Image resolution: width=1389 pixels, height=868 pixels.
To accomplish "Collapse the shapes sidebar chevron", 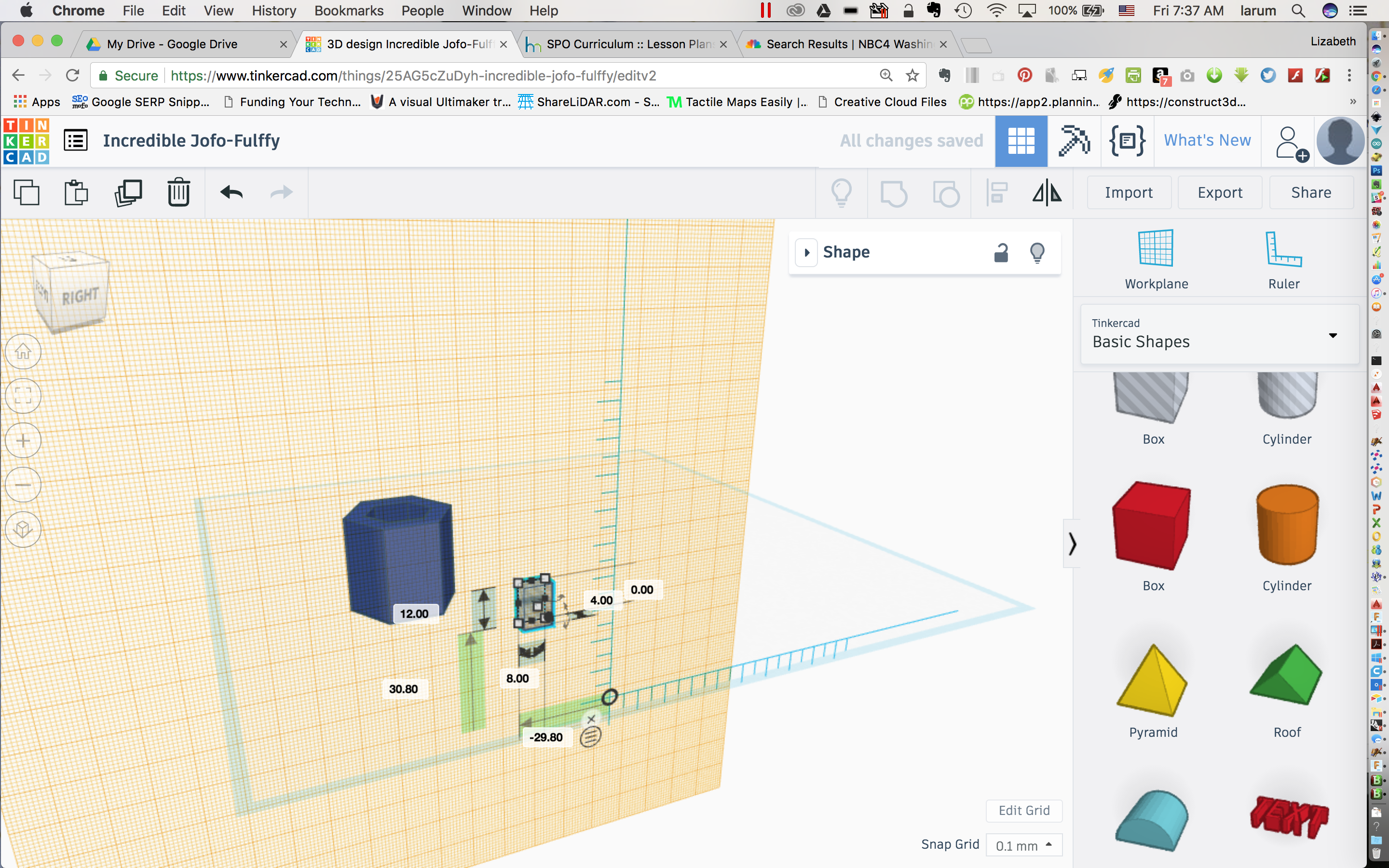I will point(1072,543).
